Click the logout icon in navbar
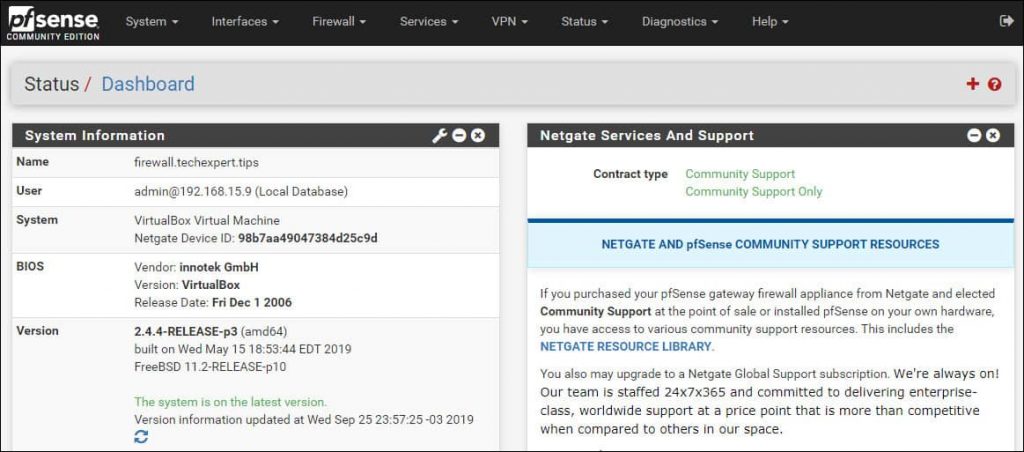 (1006, 22)
